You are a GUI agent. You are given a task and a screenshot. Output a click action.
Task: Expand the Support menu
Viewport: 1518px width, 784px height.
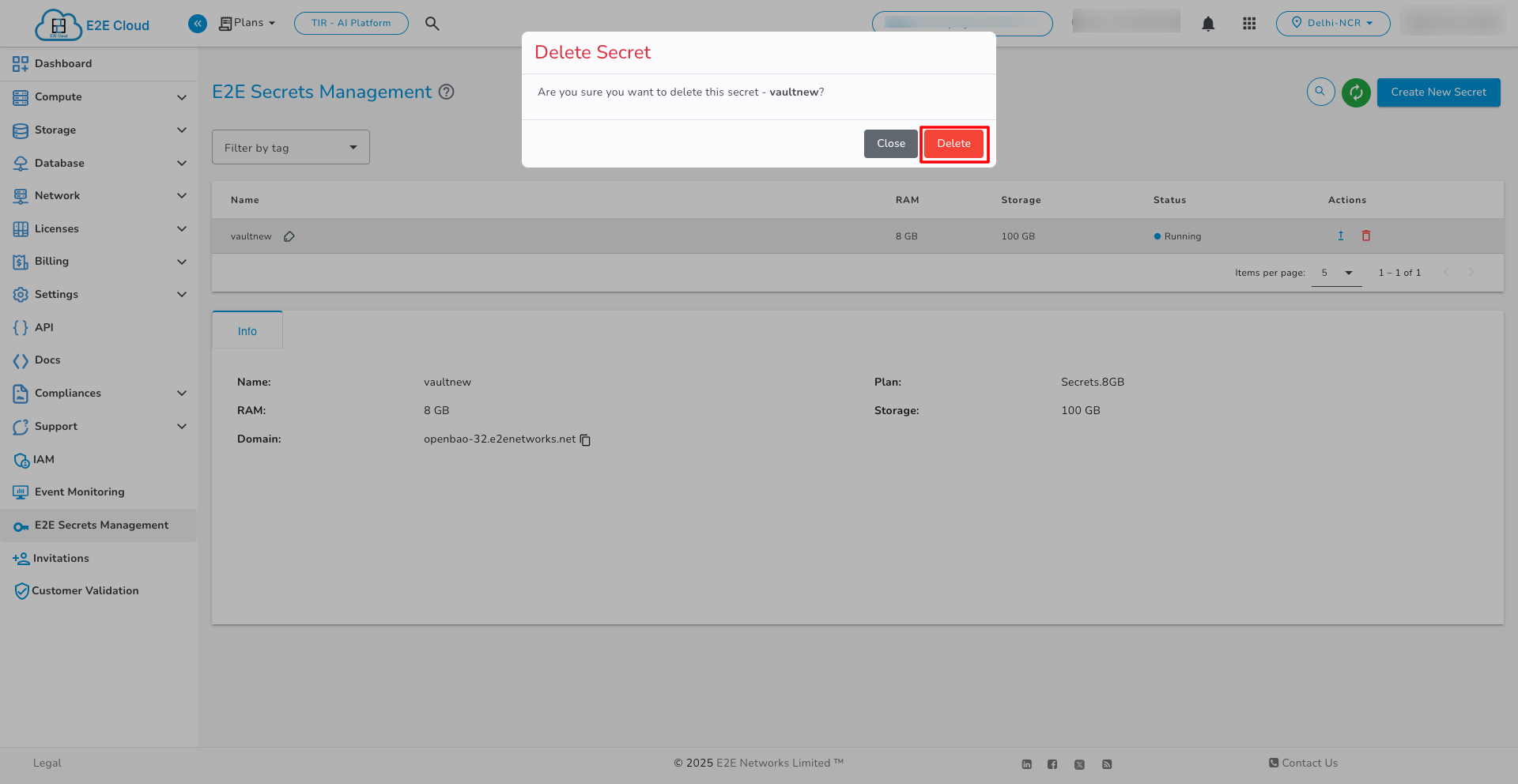(x=99, y=427)
